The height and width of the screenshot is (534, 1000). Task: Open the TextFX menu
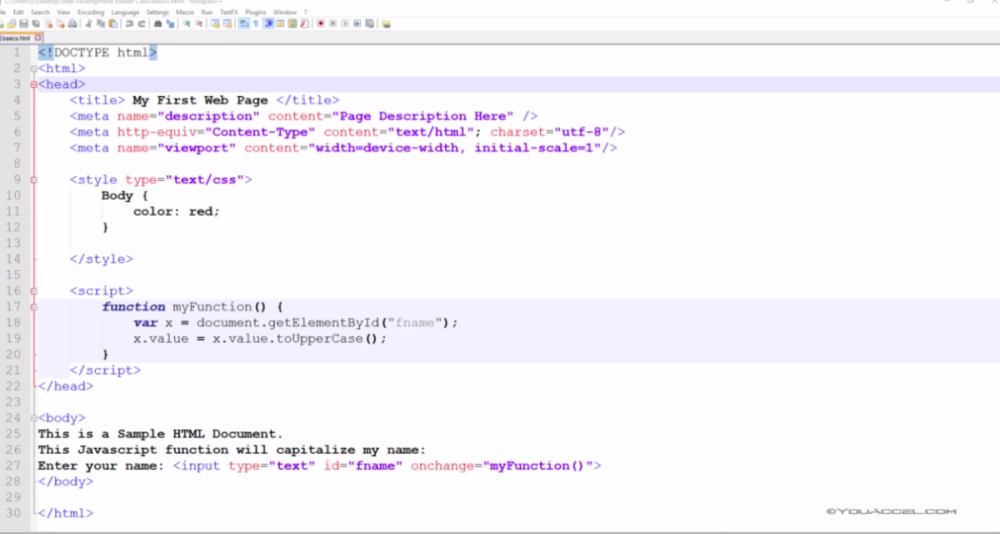229,12
